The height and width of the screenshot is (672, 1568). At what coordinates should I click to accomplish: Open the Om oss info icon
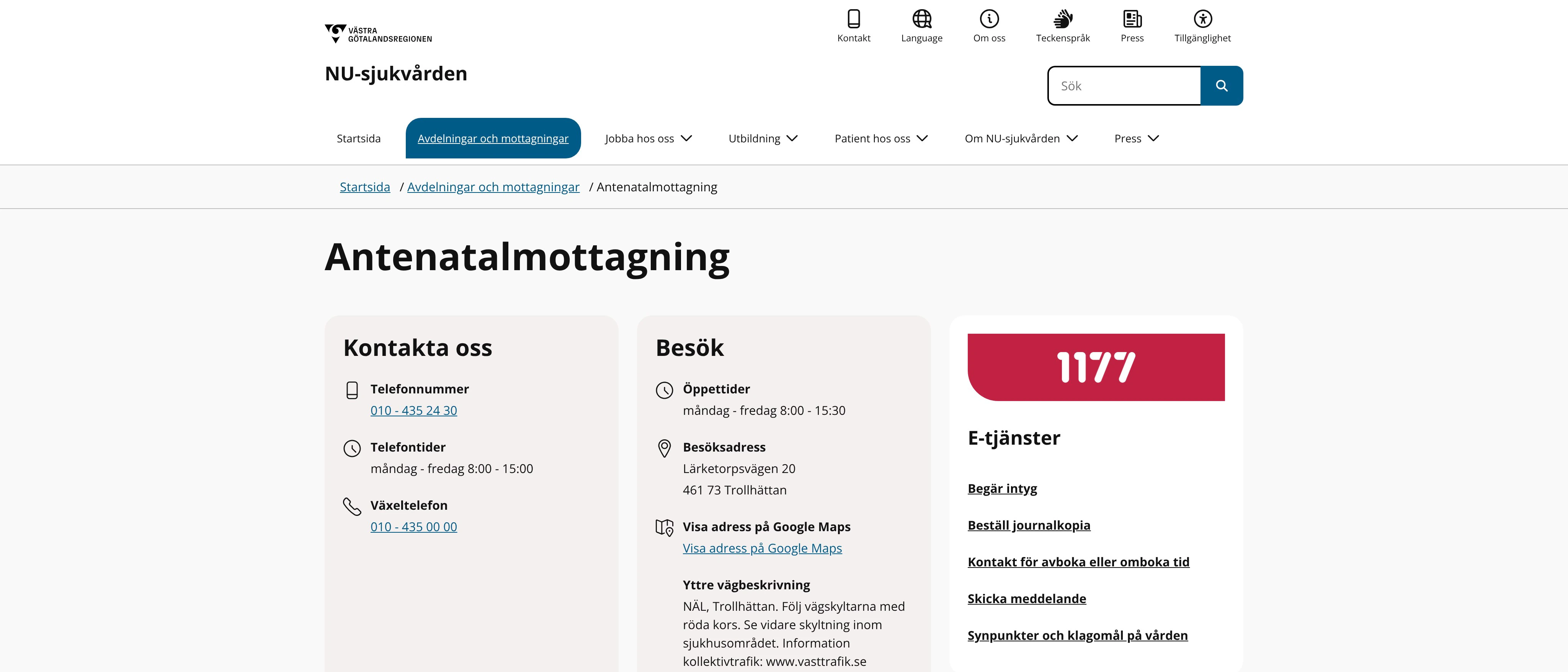coord(989,19)
